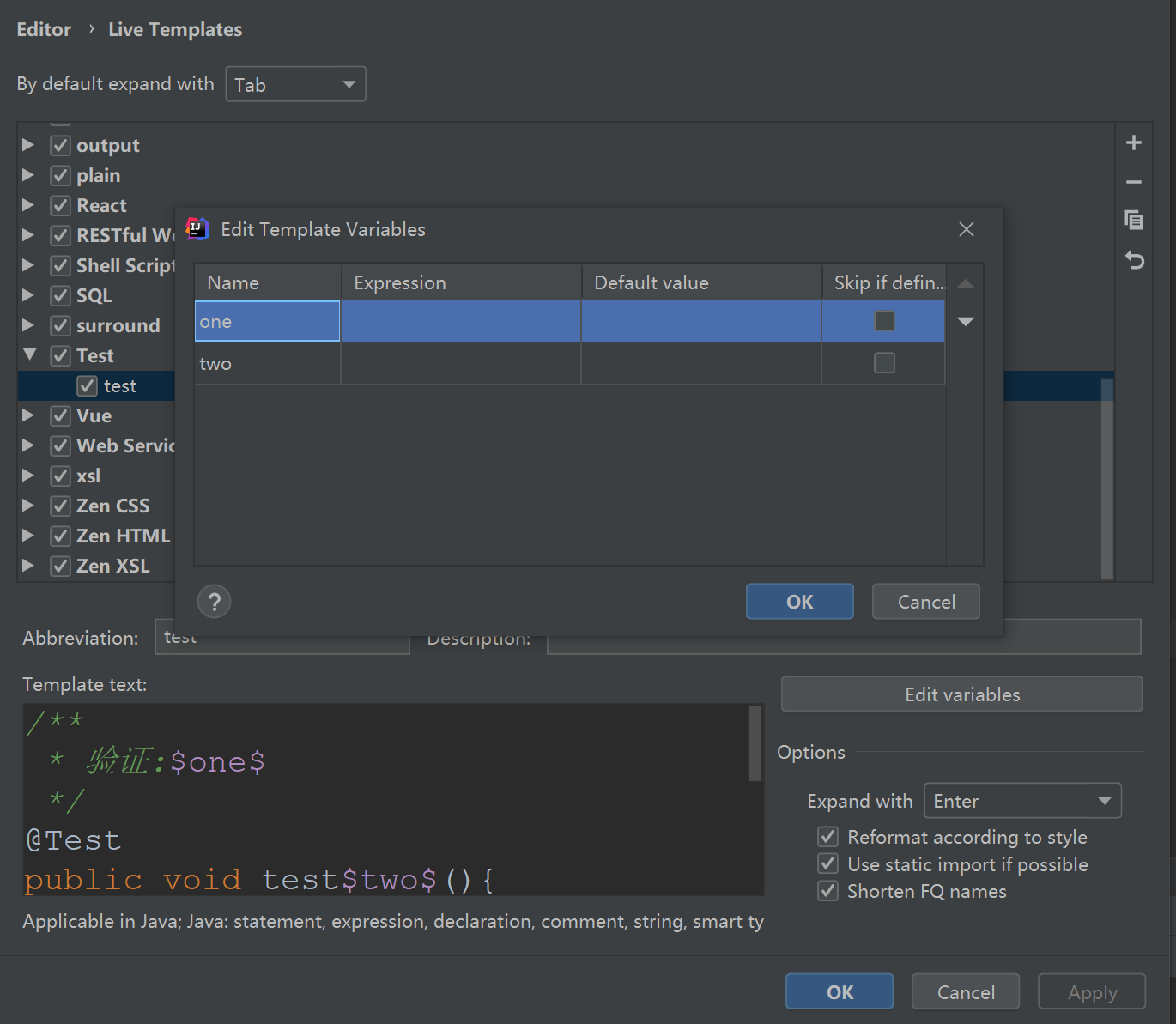Viewport: 1176px width, 1024px height.
Task: Click the Name column header
Action: (x=268, y=282)
